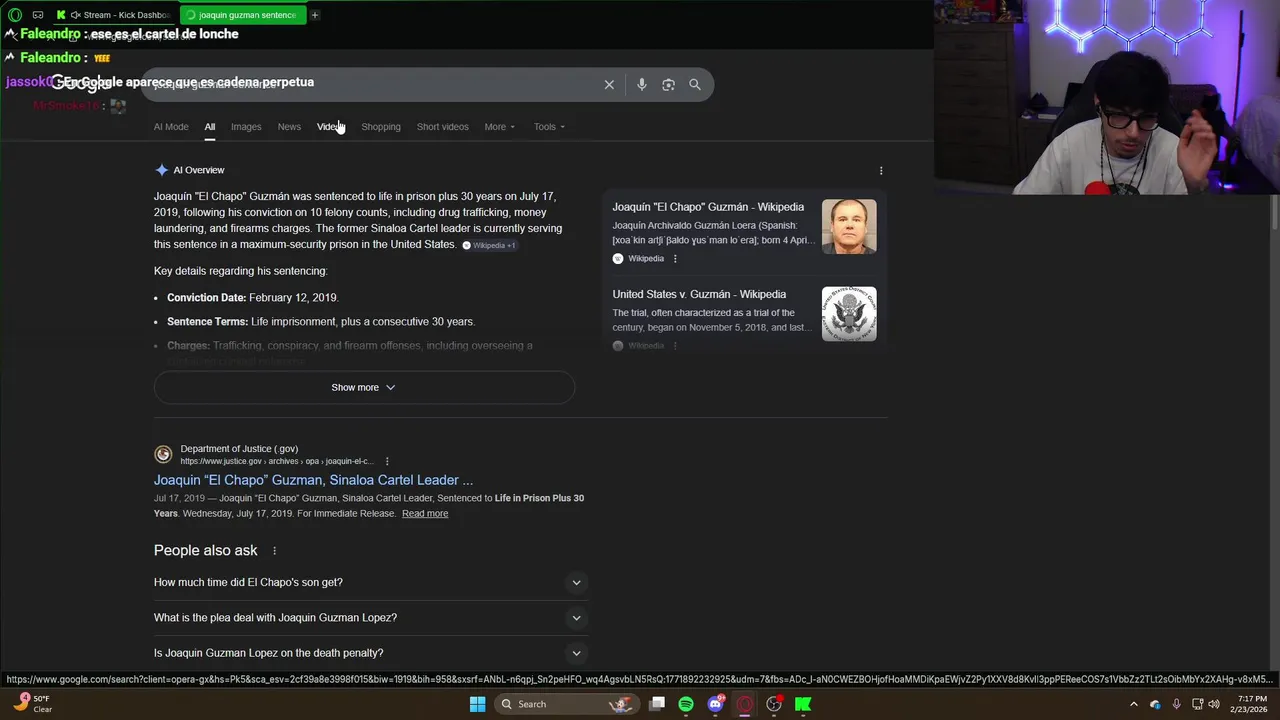Screen dimensions: 1280x720
Task: Search by image with Google Lens
Action: pos(668,85)
